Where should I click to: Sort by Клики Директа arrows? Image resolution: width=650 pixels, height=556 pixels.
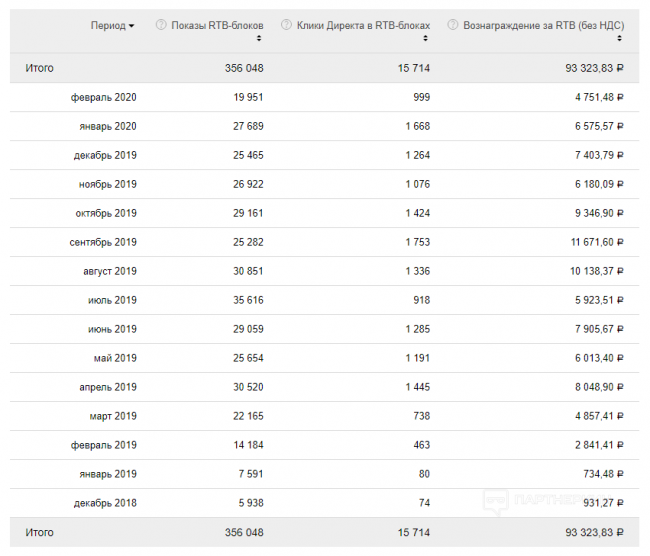coord(427,38)
